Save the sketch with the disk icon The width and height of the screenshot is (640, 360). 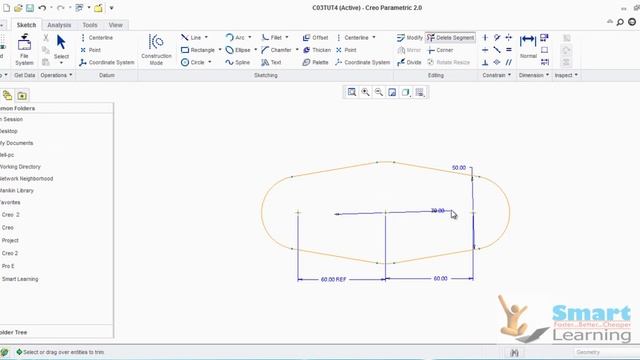point(30,8)
